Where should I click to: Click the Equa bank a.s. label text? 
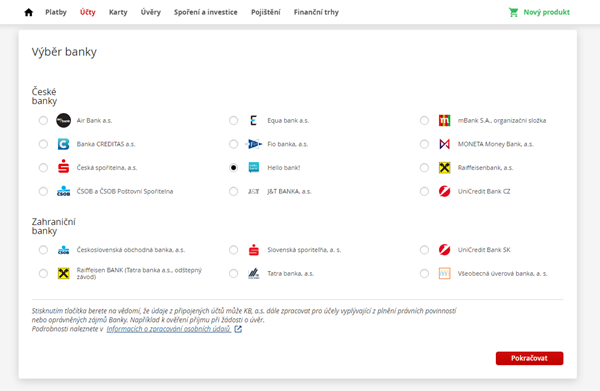coord(288,121)
